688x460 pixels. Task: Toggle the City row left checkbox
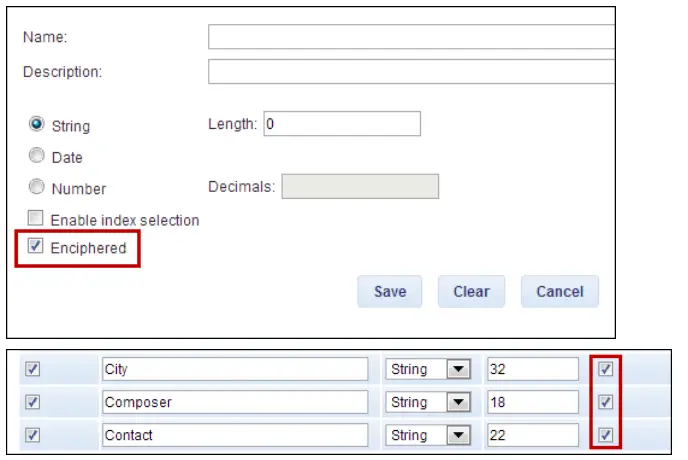32,370
